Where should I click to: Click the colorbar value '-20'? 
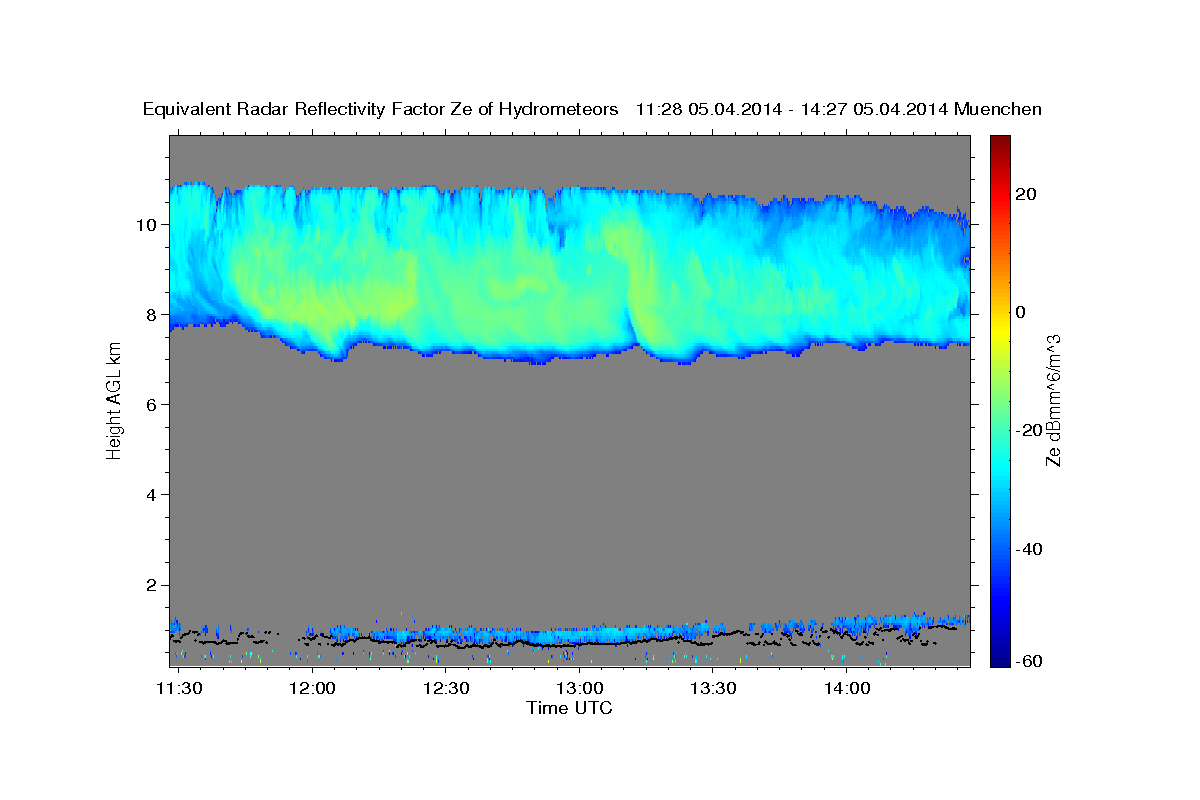1031,430
